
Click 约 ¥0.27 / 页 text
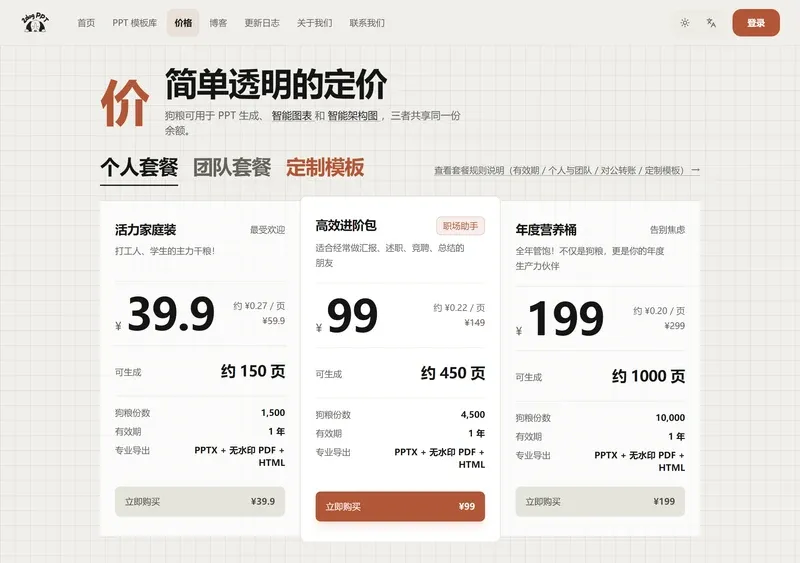tap(259, 306)
